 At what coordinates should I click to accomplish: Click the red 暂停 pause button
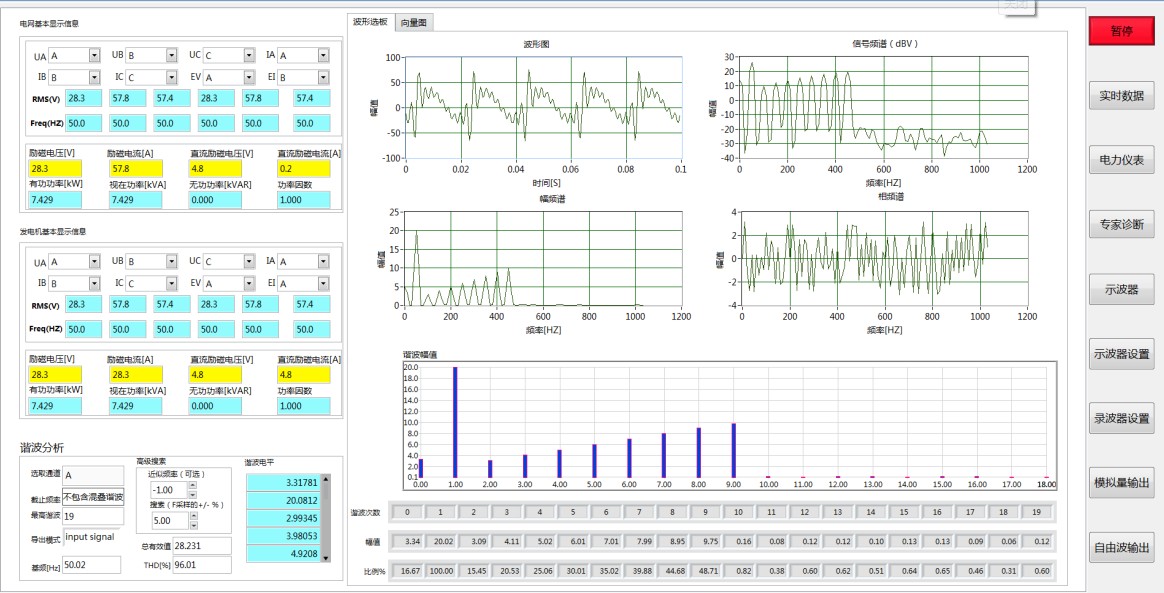pos(1121,31)
